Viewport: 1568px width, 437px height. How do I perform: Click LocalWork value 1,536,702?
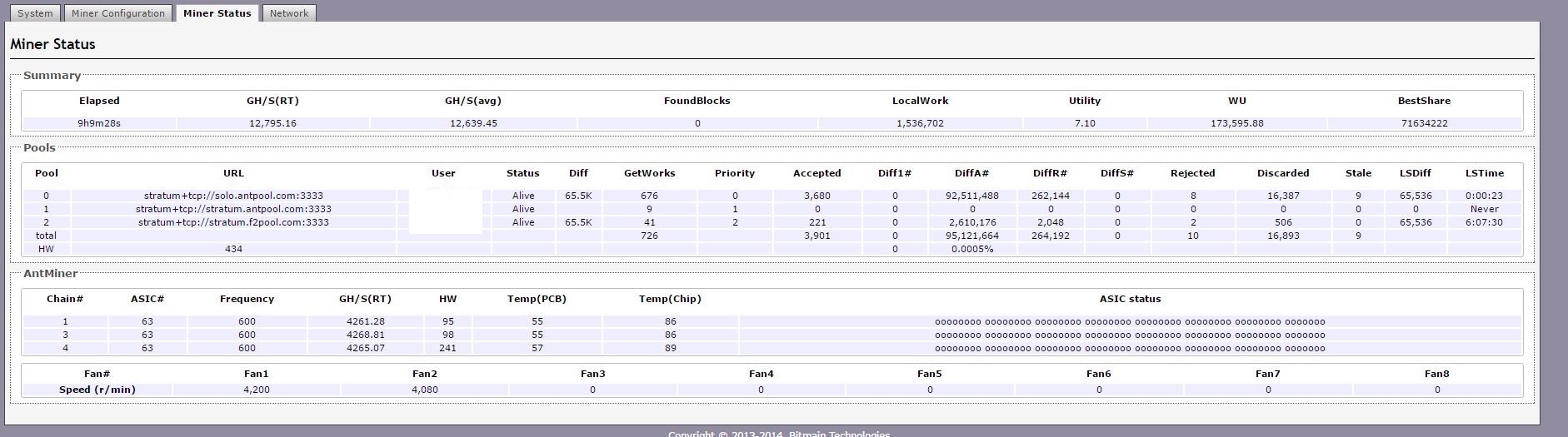point(920,123)
